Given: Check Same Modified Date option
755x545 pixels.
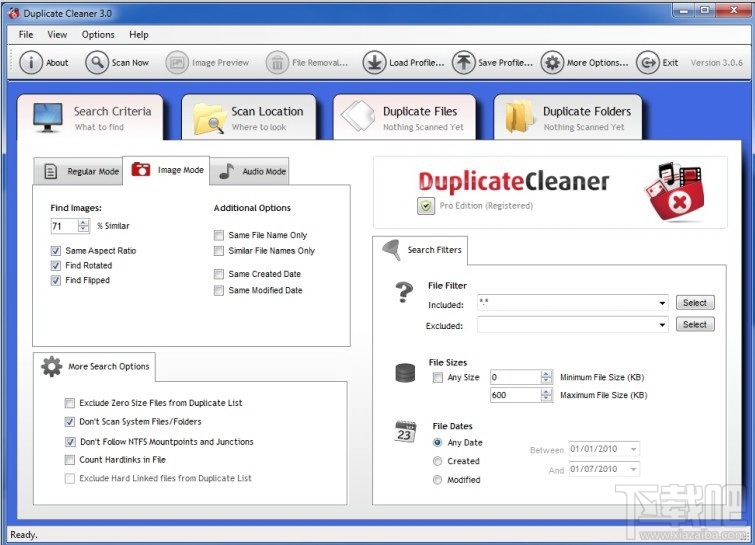Looking at the screenshot, I should point(219,290).
